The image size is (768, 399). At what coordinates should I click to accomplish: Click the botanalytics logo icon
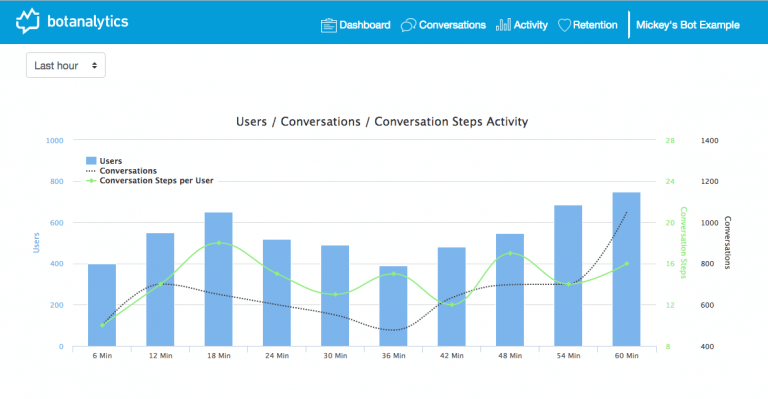click(x=27, y=21)
